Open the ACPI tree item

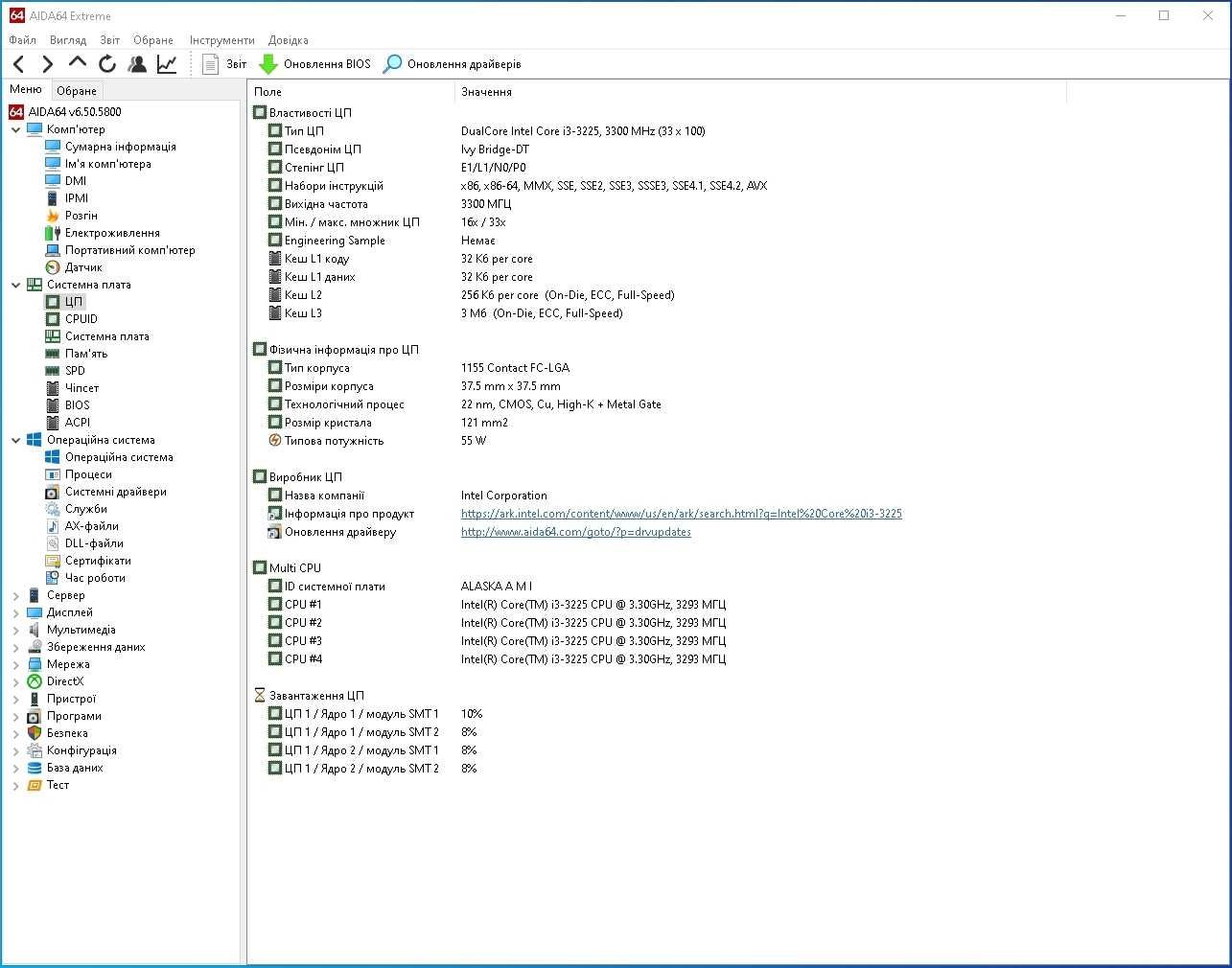pyautogui.click(x=78, y=423)
